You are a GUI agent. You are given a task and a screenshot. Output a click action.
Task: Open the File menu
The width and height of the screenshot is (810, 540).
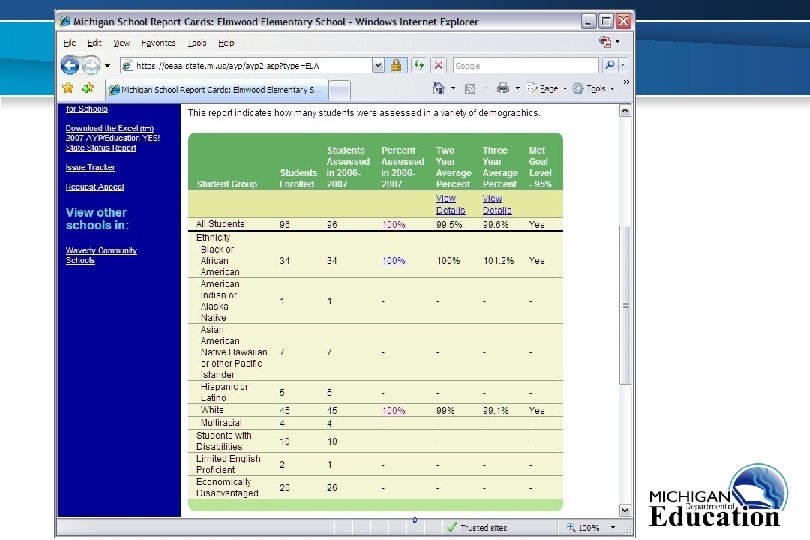70,43
